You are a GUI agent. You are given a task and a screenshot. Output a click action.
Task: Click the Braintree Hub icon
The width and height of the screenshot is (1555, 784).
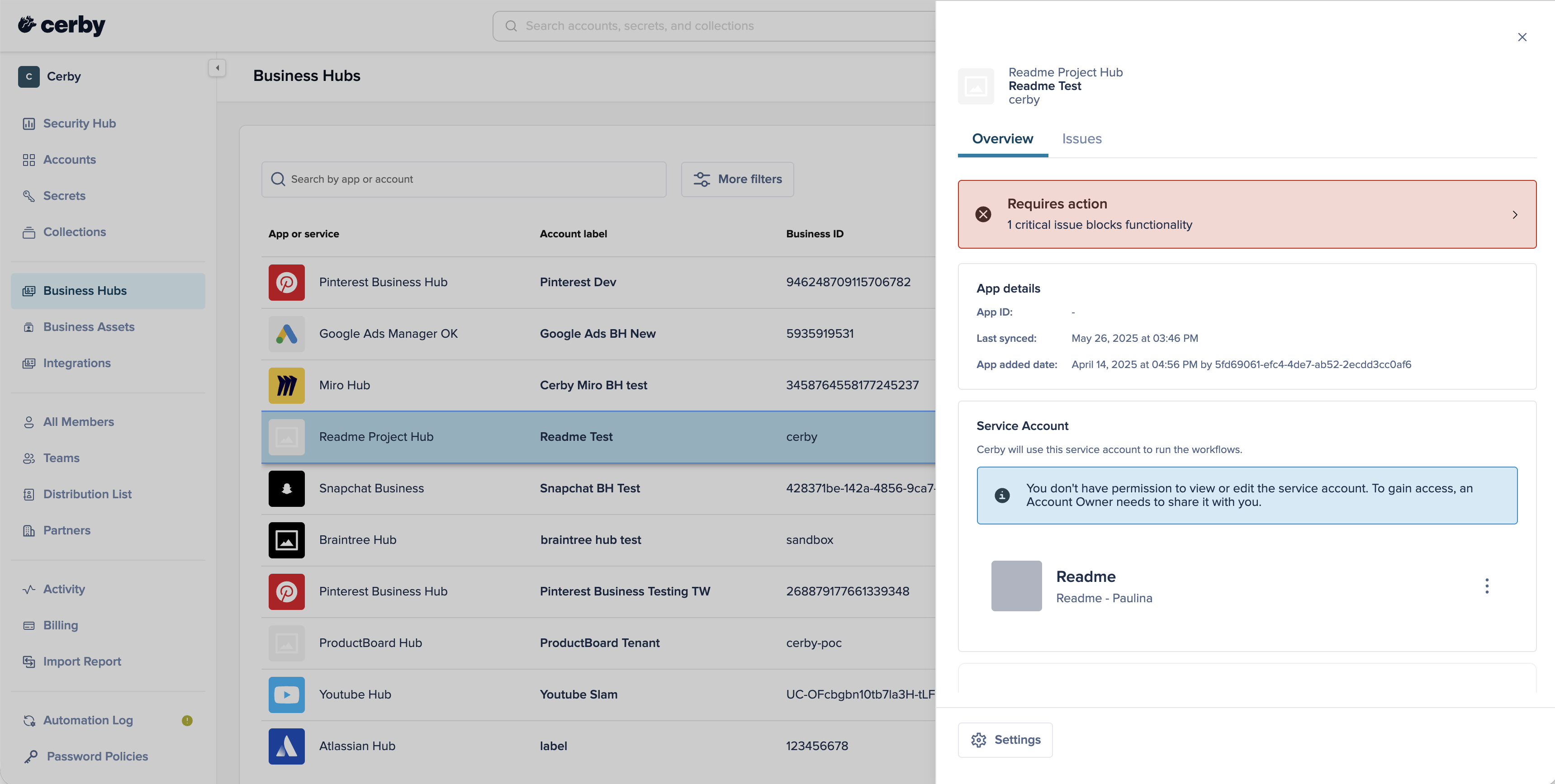(287, 540)
